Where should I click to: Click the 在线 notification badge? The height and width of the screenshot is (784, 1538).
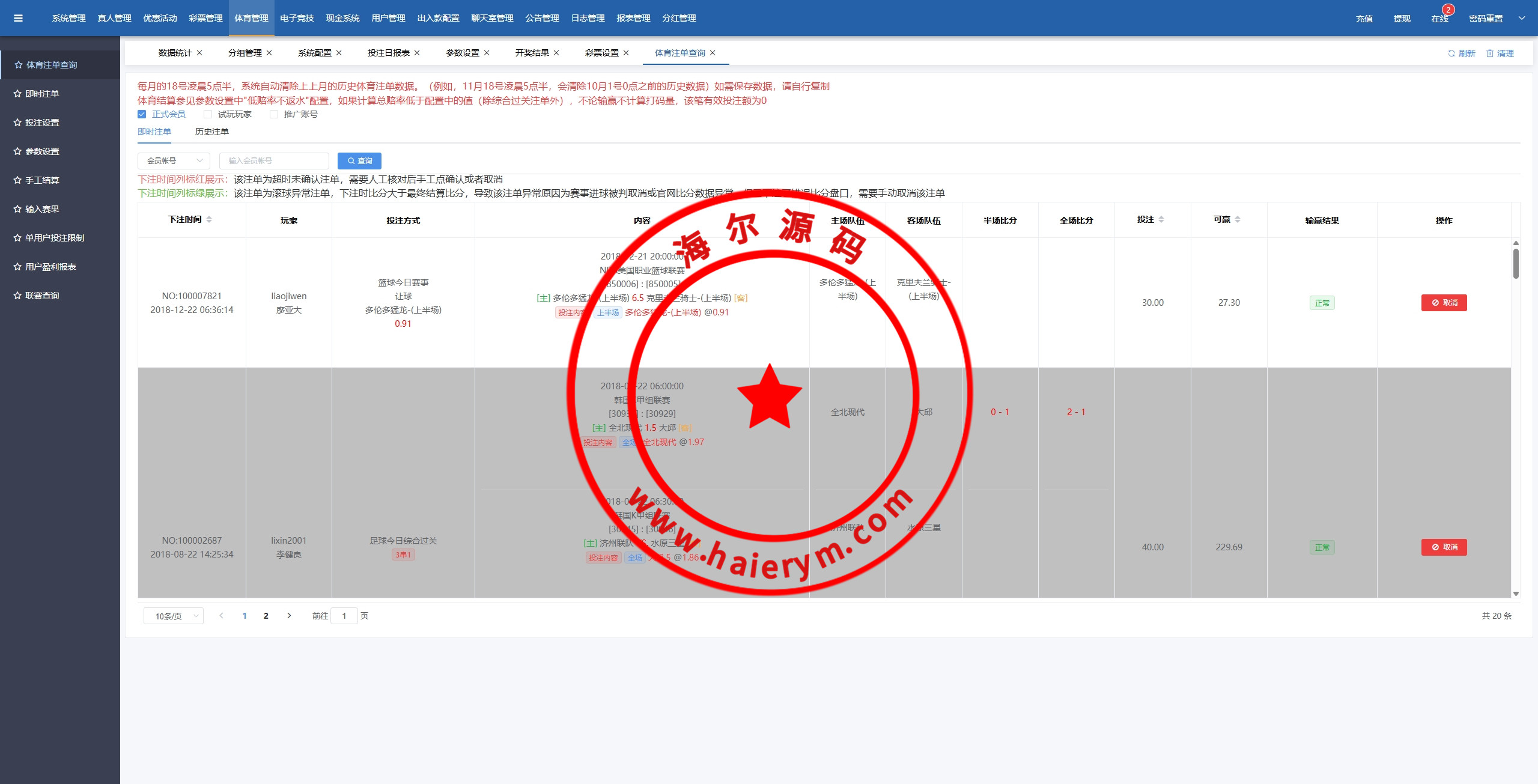tap(1448, 10)
